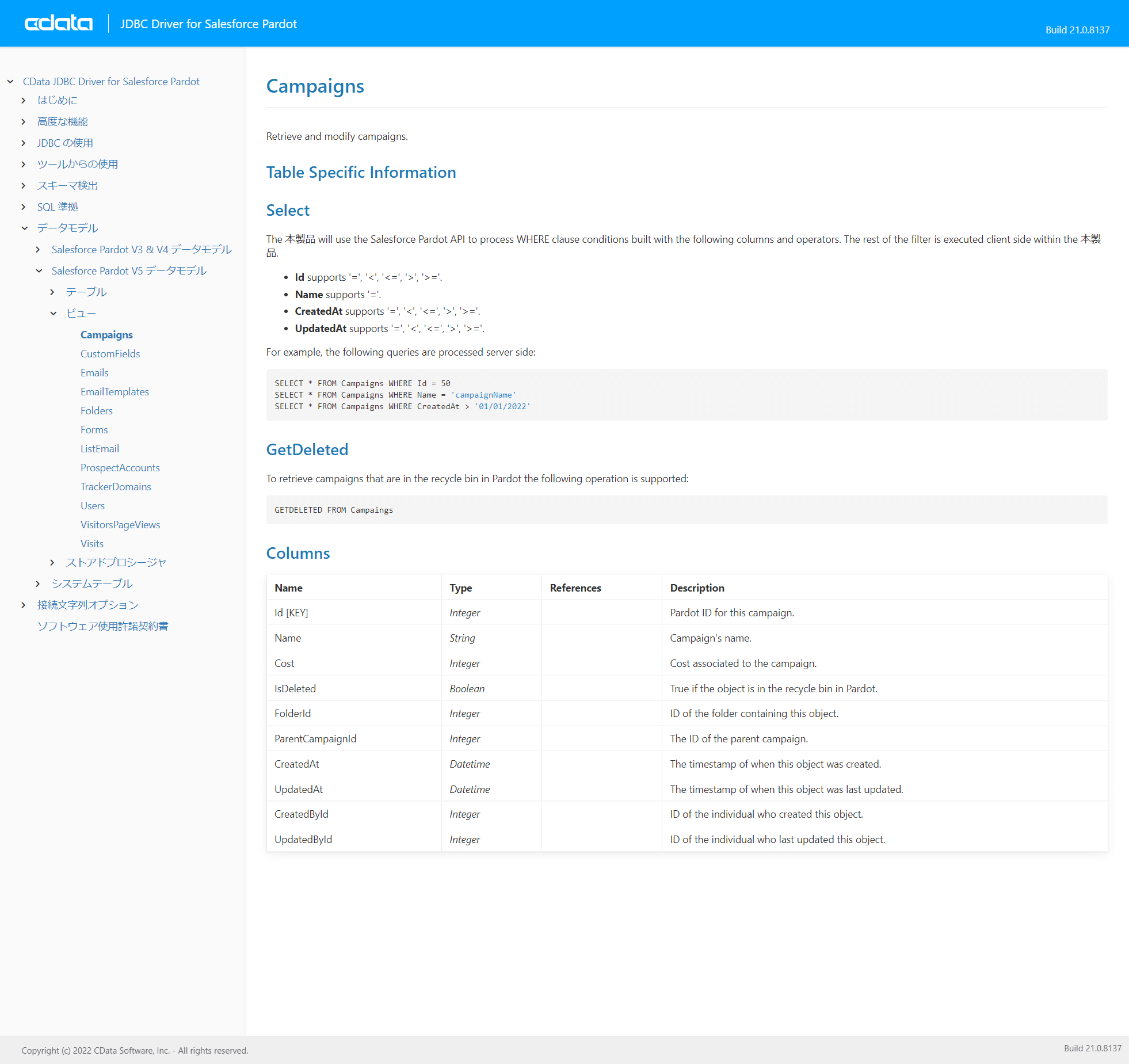Expand the はじめに tree section
Viewport: 1129px width, 1064px height.
24,101
